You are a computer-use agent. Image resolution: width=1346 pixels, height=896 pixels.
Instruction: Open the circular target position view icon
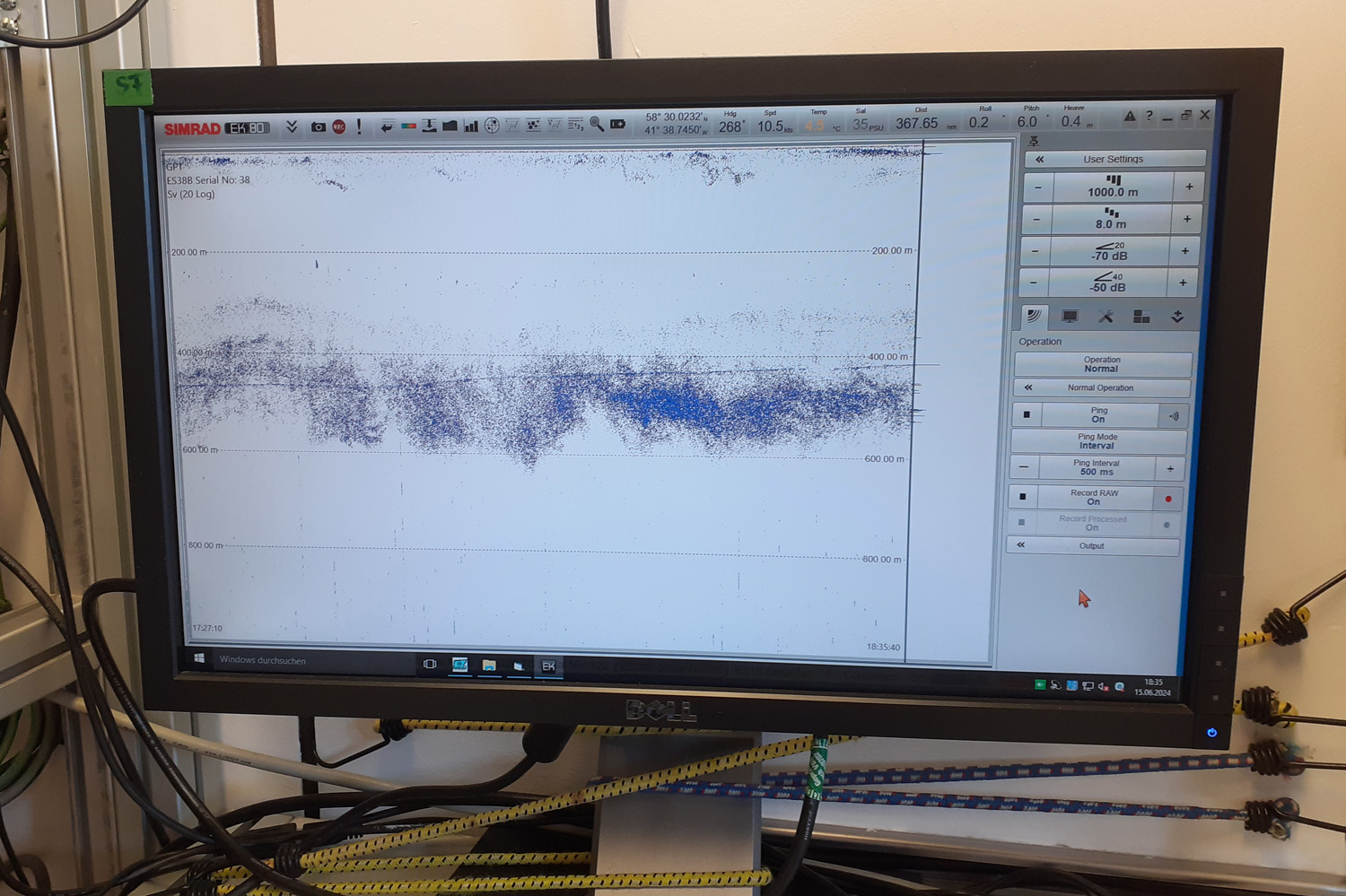click(x=492, y=126)
